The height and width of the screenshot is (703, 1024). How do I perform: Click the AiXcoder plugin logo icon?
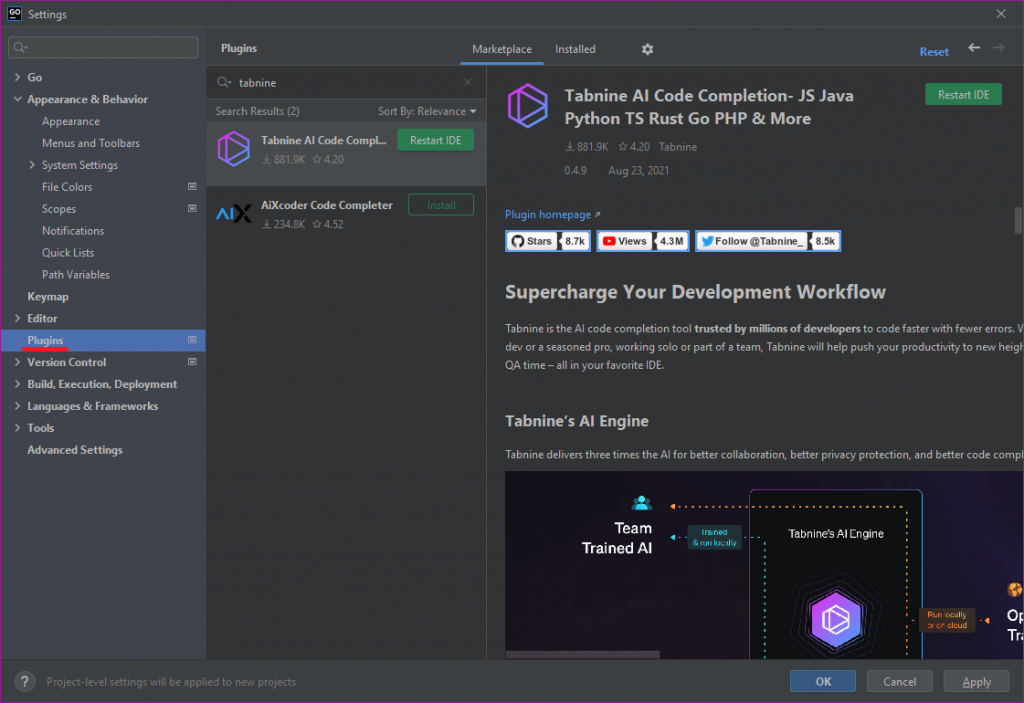233,214
